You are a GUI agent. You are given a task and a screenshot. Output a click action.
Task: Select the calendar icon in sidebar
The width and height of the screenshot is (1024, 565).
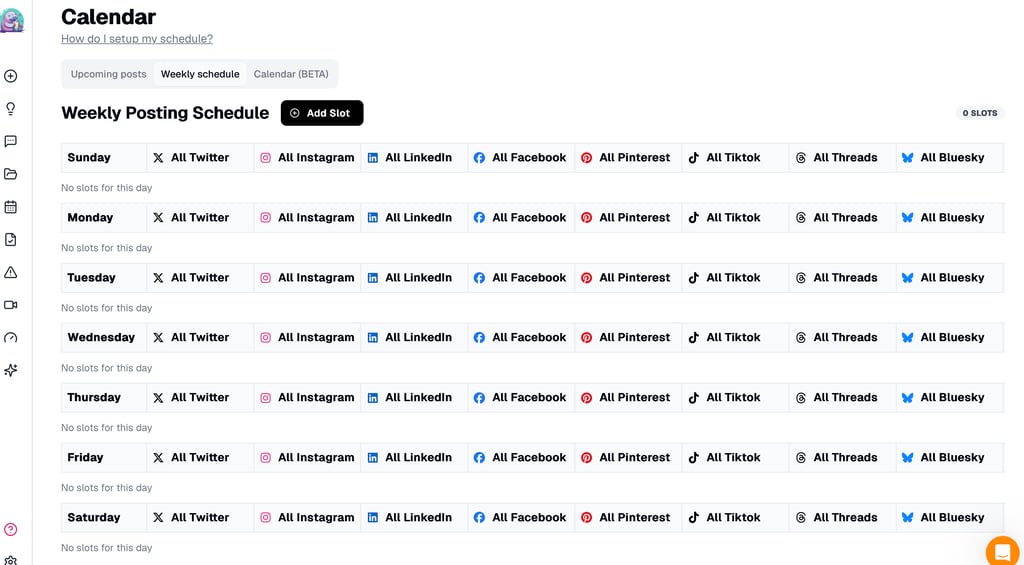11,207
